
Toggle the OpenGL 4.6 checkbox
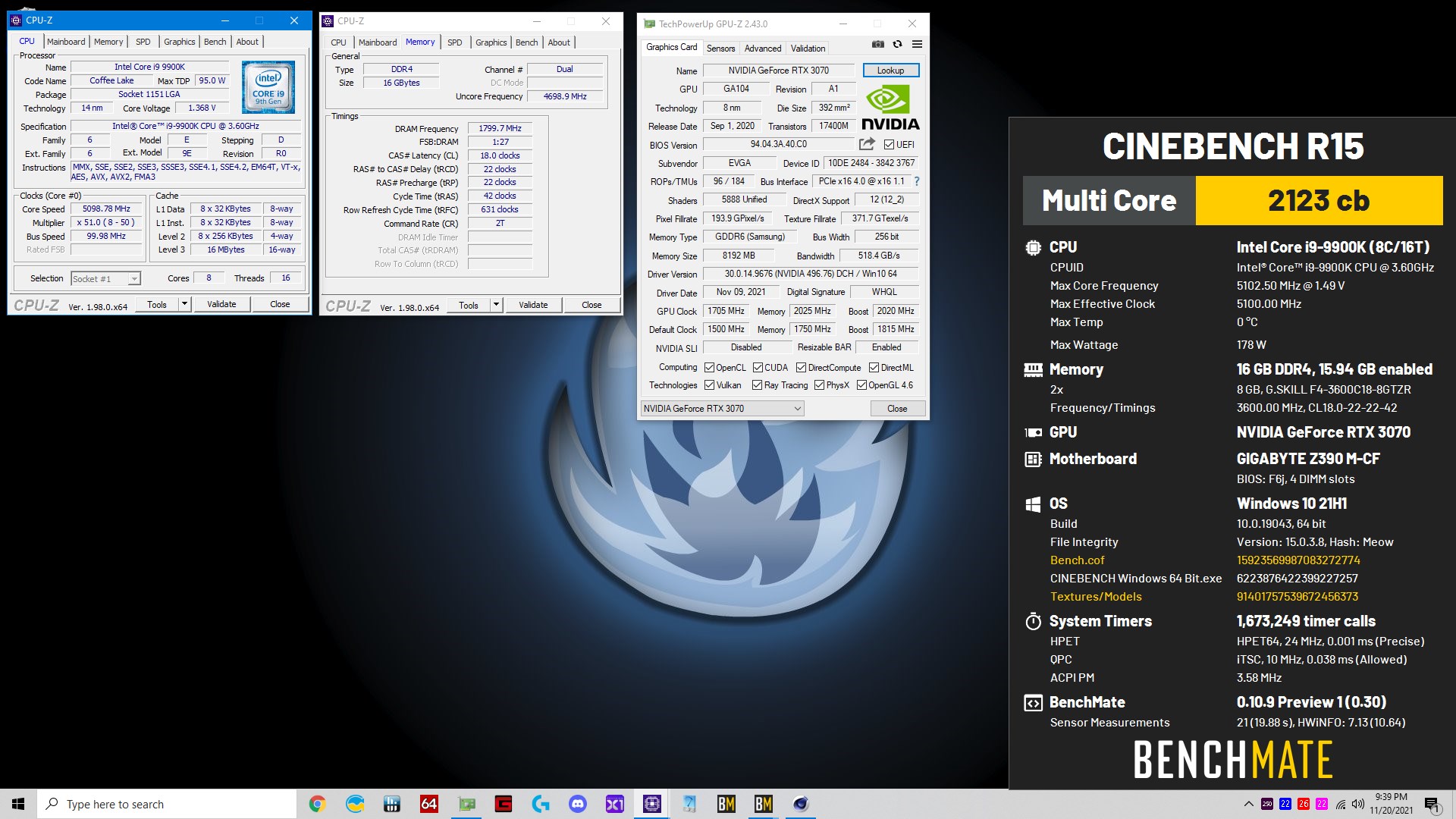click(x=861, y=385)
